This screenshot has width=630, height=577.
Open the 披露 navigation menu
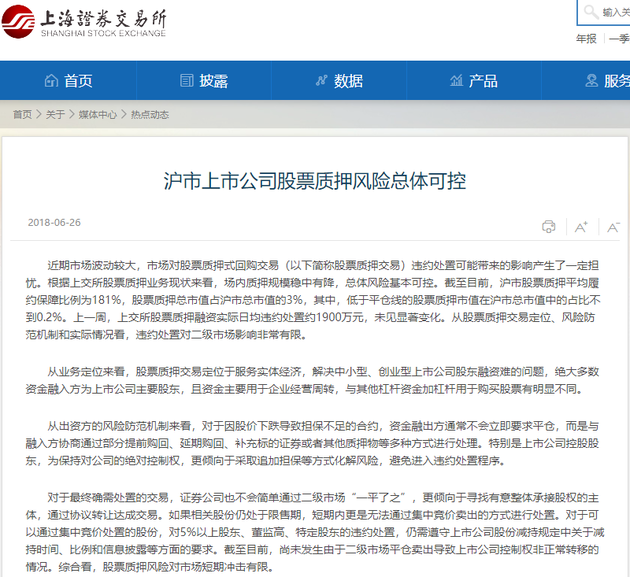point(204,80)
